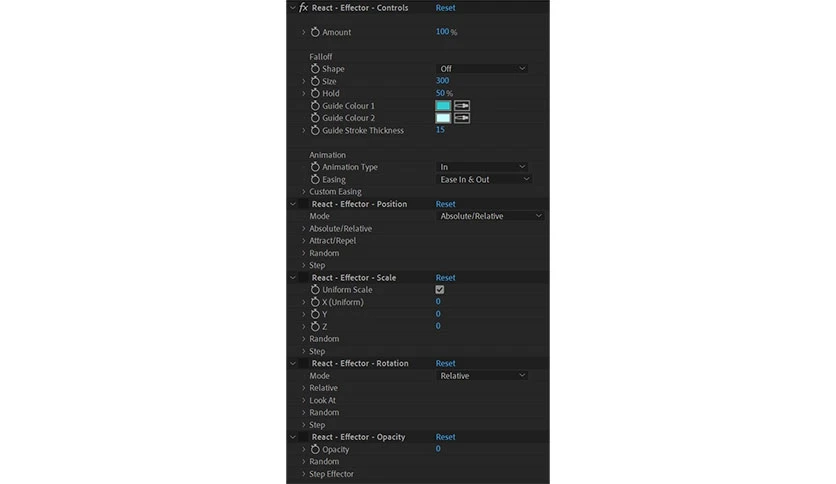
Task: Expand the Relative rotation group
Action: [x=304, y=388]
